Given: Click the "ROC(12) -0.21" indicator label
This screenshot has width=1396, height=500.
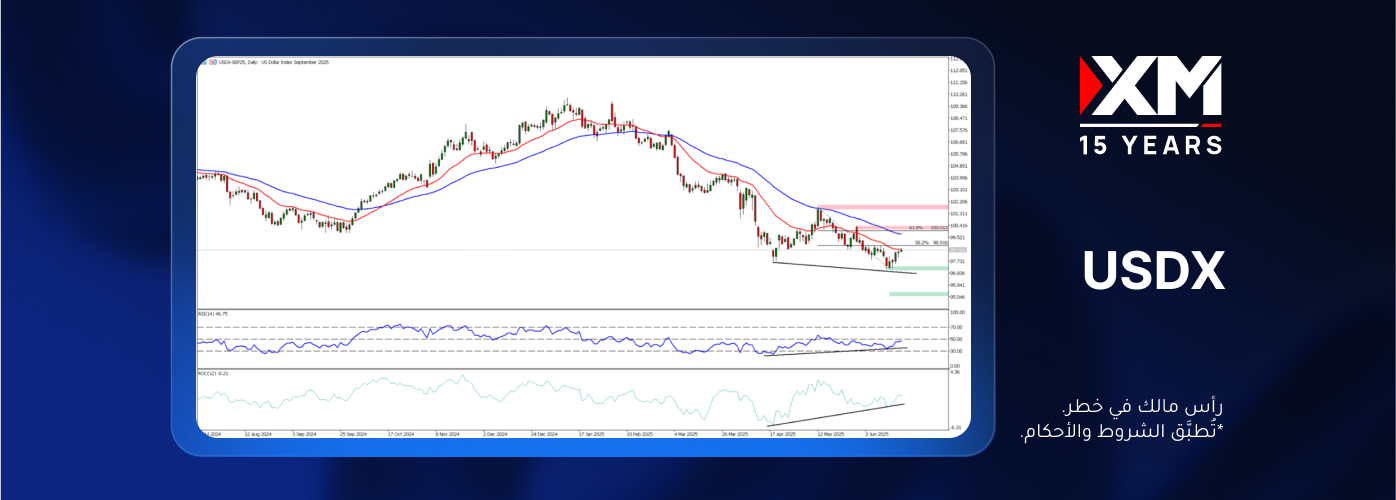Looking at the screenshot, I should click(213, 373).
